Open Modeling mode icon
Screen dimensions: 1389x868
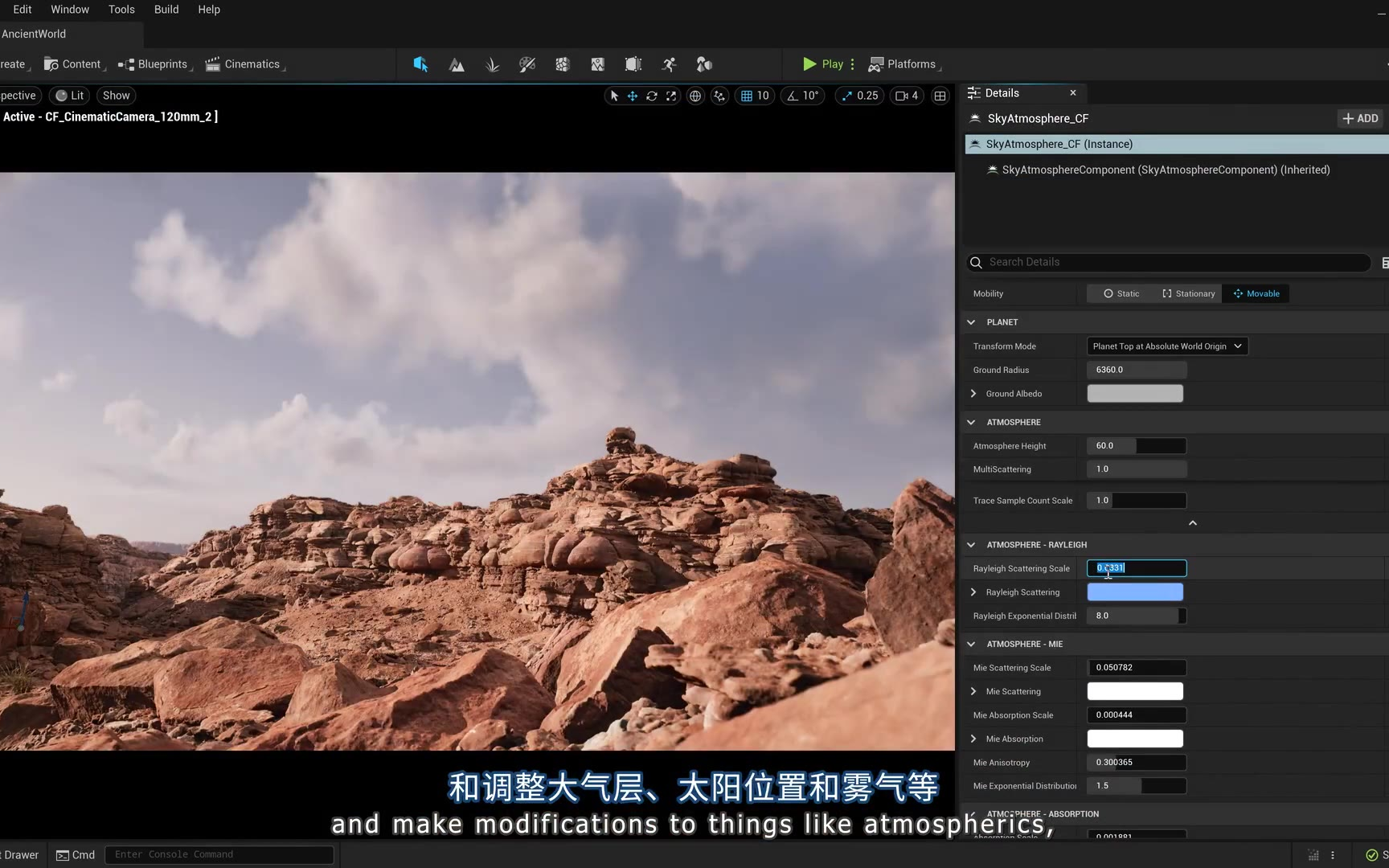(x=598, y=64)
